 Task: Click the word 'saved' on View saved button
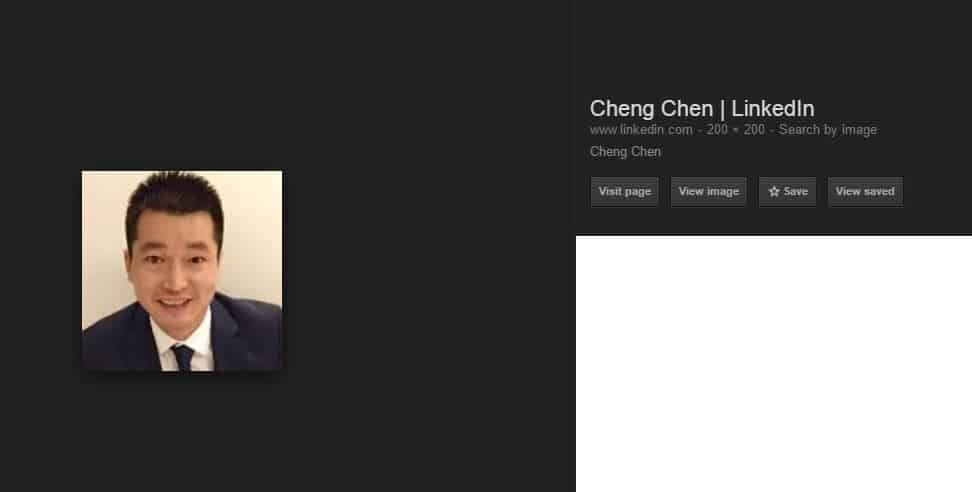pyautogui.click(x=879, y=191)
